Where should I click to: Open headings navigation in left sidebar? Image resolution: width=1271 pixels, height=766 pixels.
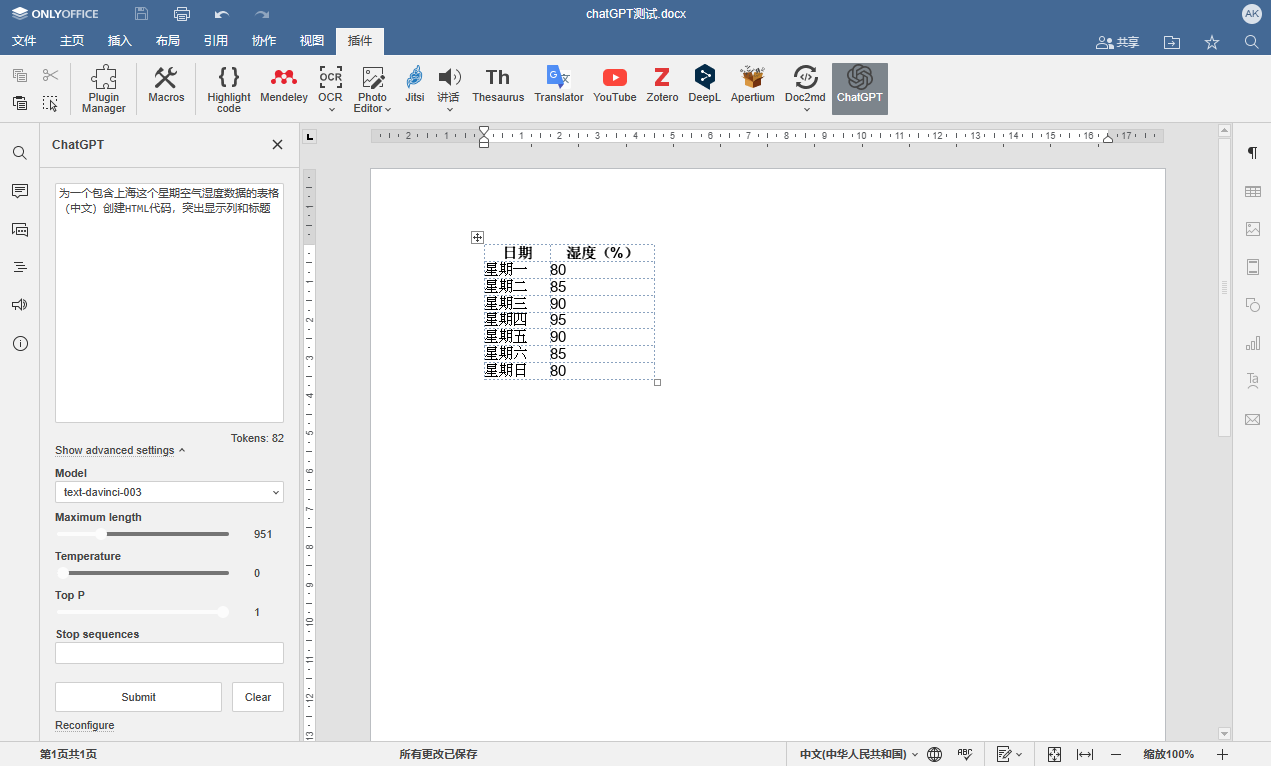(20, 267)
